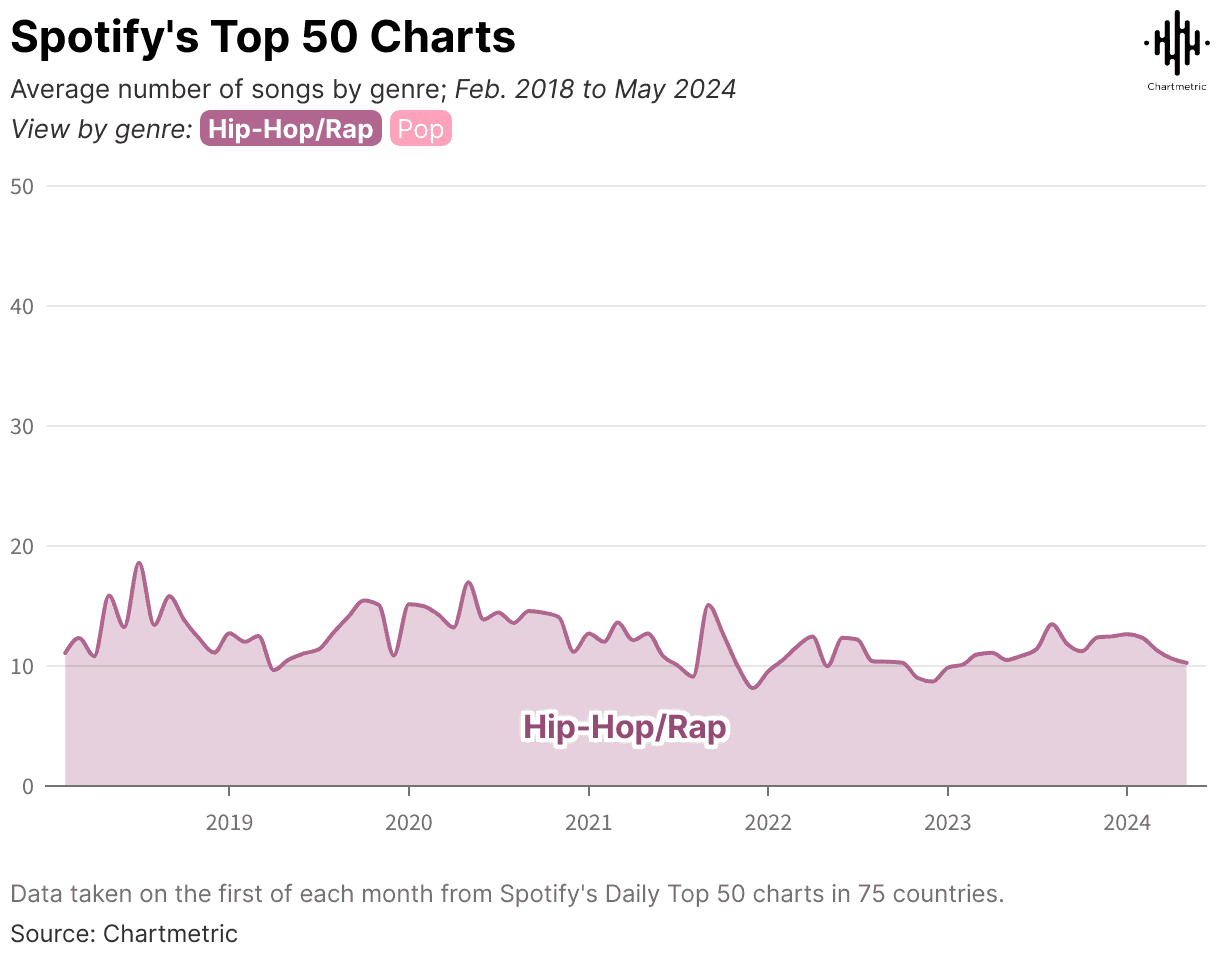Click the chart title Spotify's Top 50 Charts
Image resolution: width=1220 pixels, height=960 pixels.
pos(262,37)
